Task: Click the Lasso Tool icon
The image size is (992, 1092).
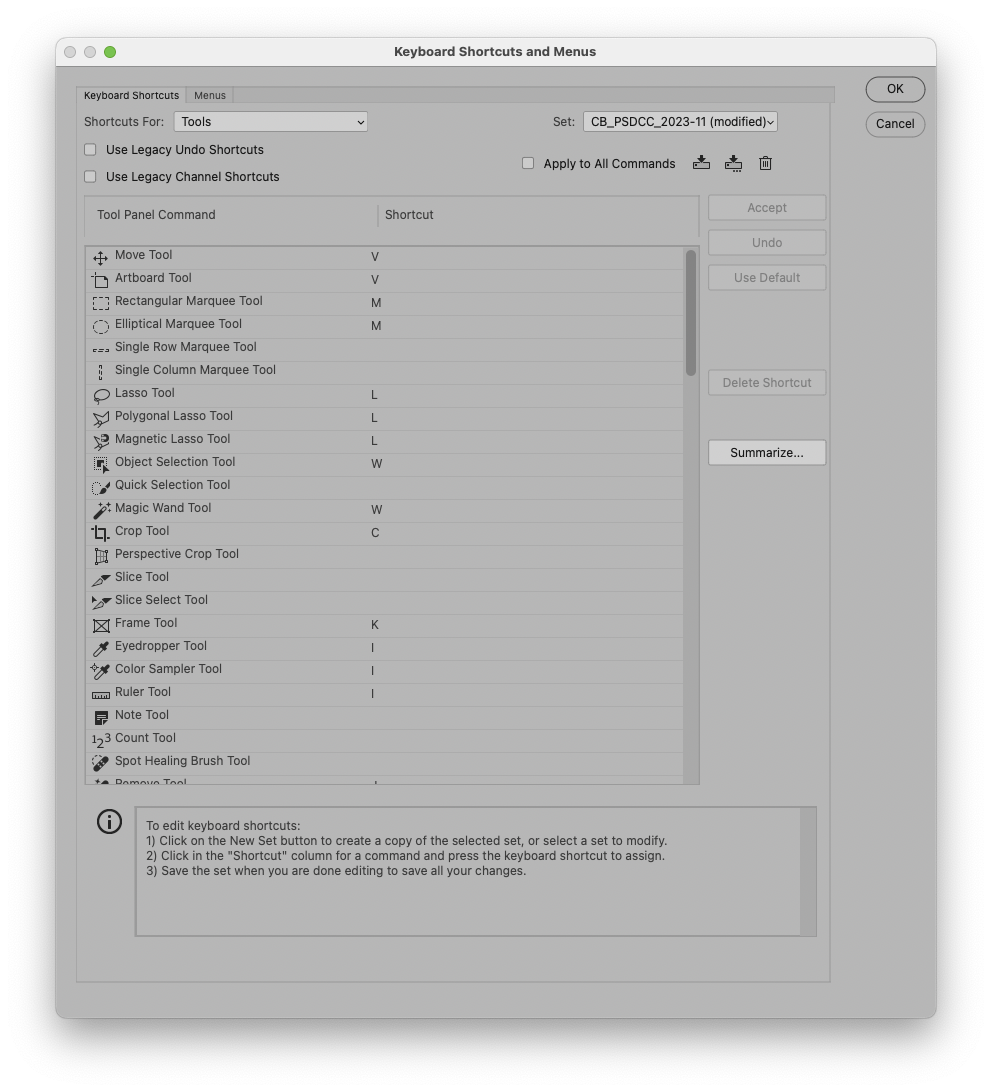Action: pyautogui.click(x=100, y=395)
